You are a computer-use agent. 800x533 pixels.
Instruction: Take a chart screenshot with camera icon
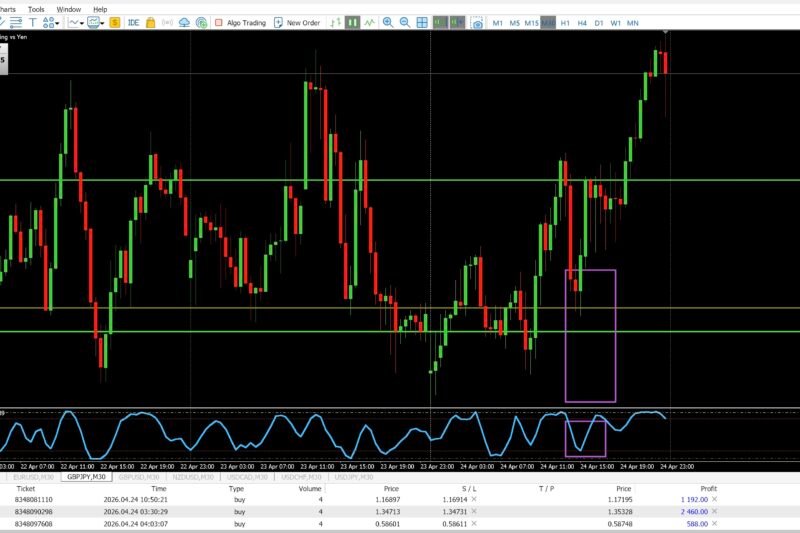[477, 23]
